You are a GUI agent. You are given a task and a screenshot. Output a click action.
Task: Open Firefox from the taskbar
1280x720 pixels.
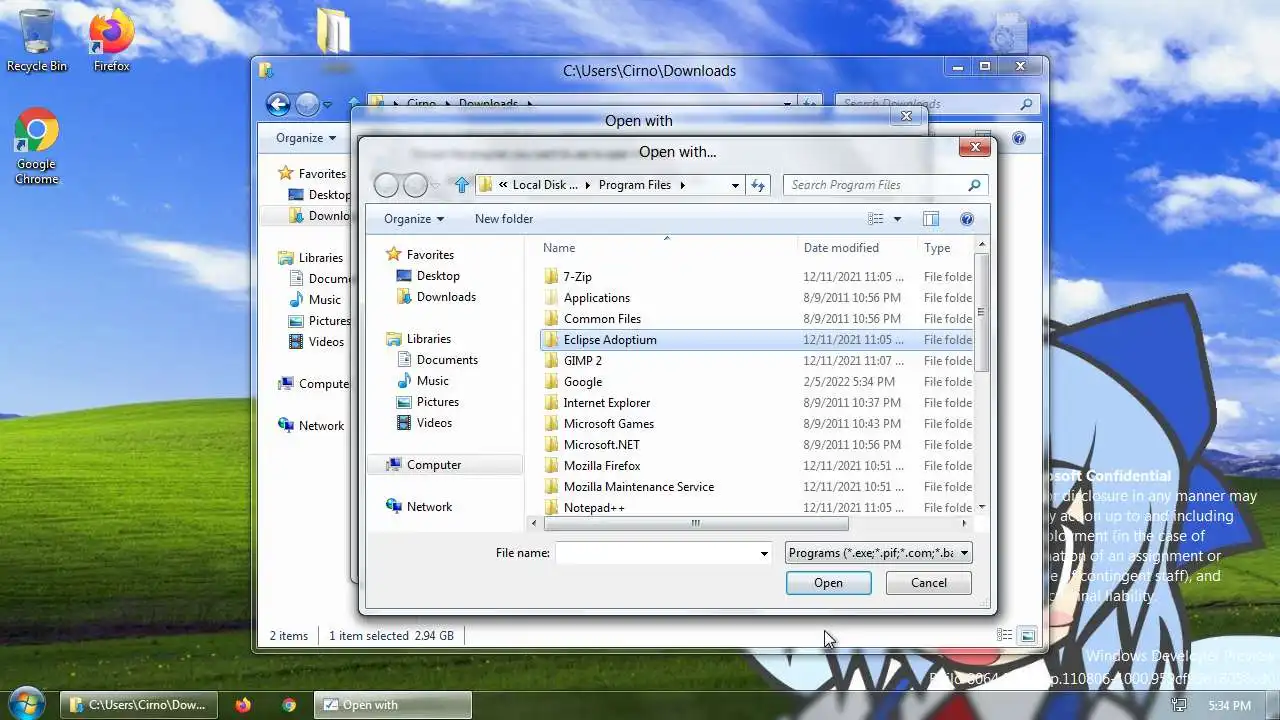[243, 705]
